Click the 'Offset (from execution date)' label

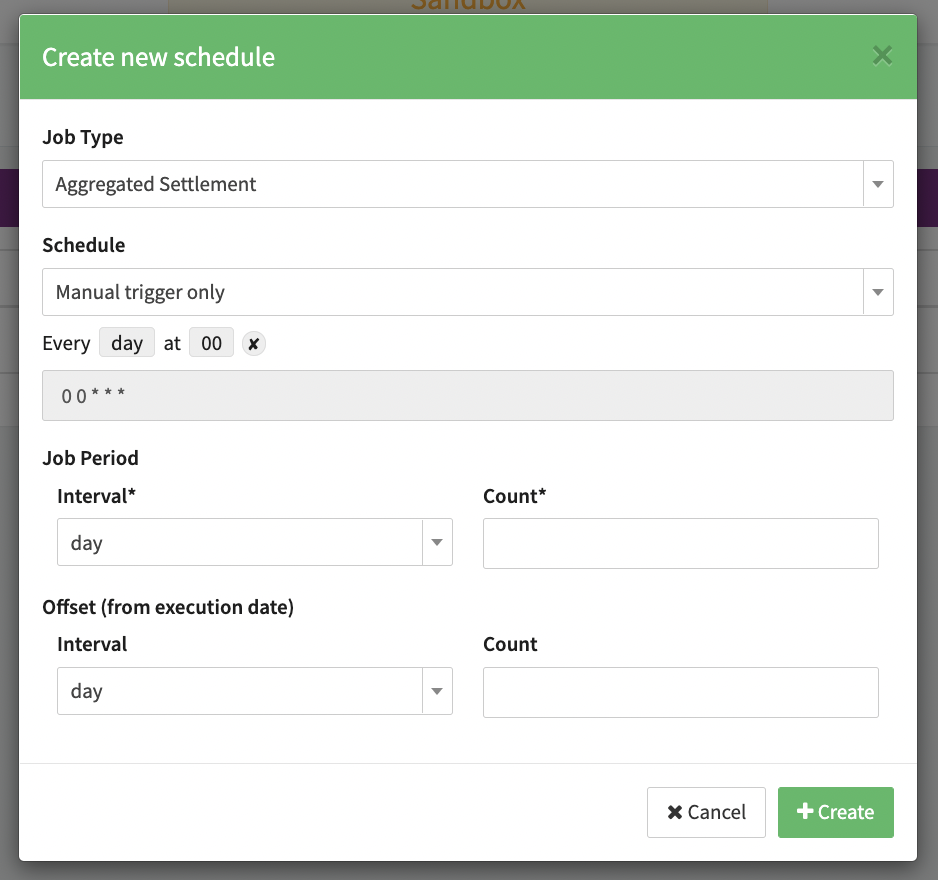tap(168, 607)
